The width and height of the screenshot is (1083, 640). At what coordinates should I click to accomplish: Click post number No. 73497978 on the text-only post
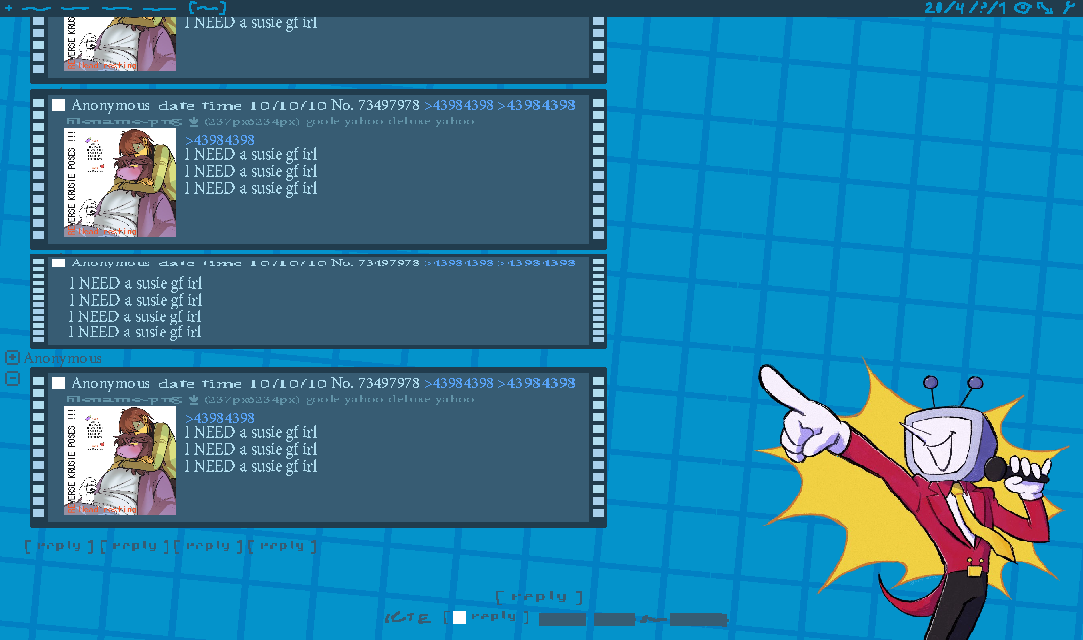pos(375,263)
